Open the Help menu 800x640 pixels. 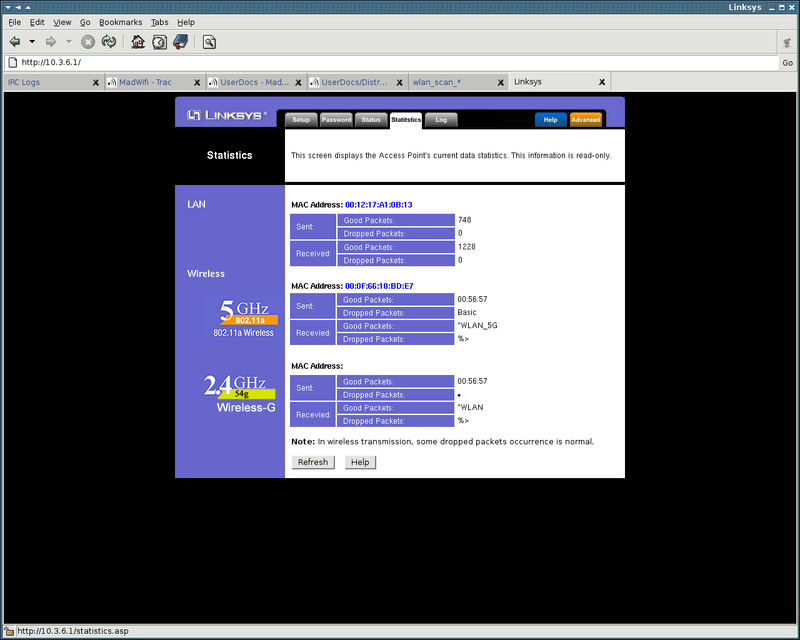[x=186, y=22]
